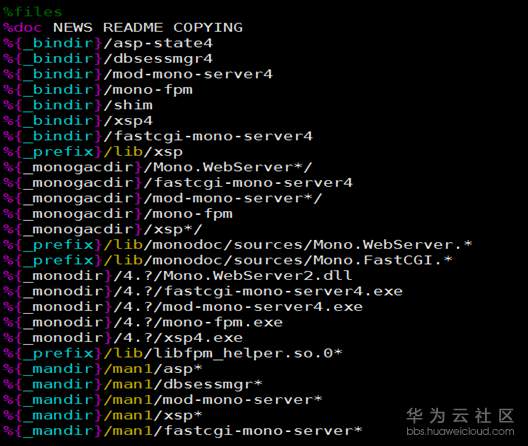Click the word NEWS
The image size is (528, 446).
(73, 28)
